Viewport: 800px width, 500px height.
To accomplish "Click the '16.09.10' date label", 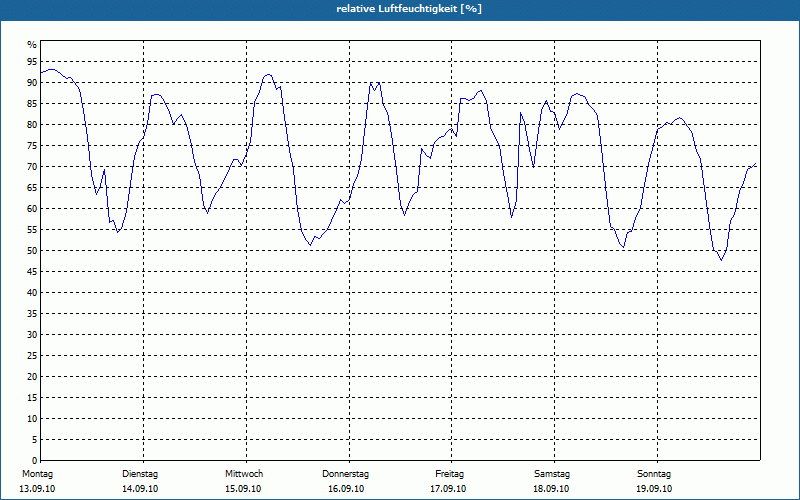I will click(346, 489).
